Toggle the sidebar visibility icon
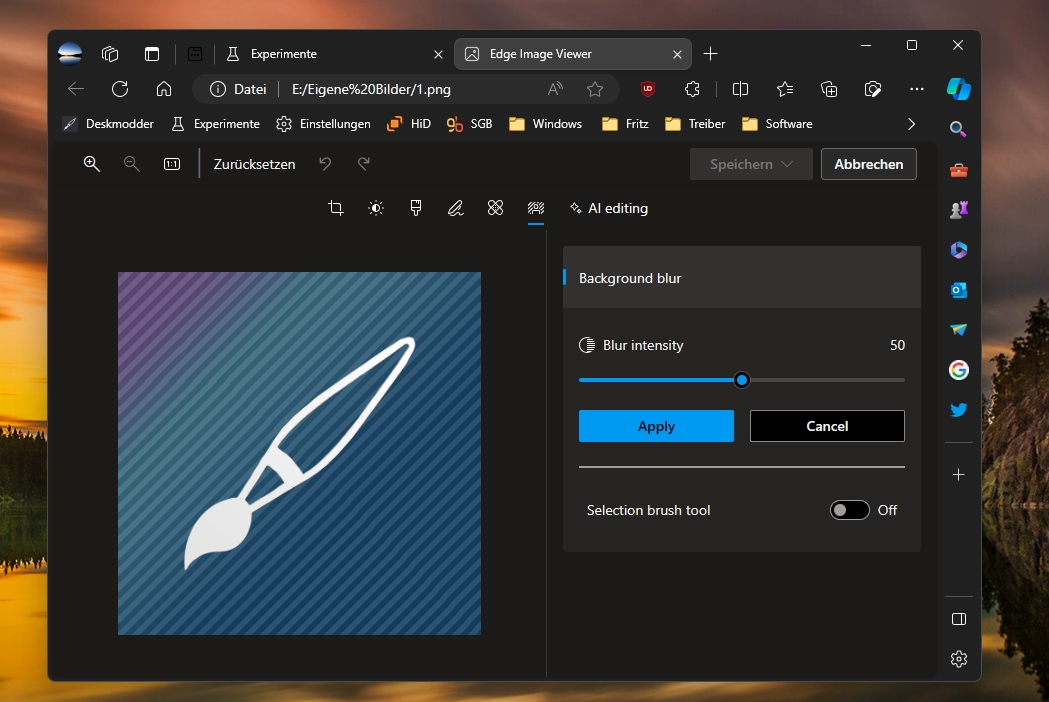1049x702 pixels. coord(959,619)
